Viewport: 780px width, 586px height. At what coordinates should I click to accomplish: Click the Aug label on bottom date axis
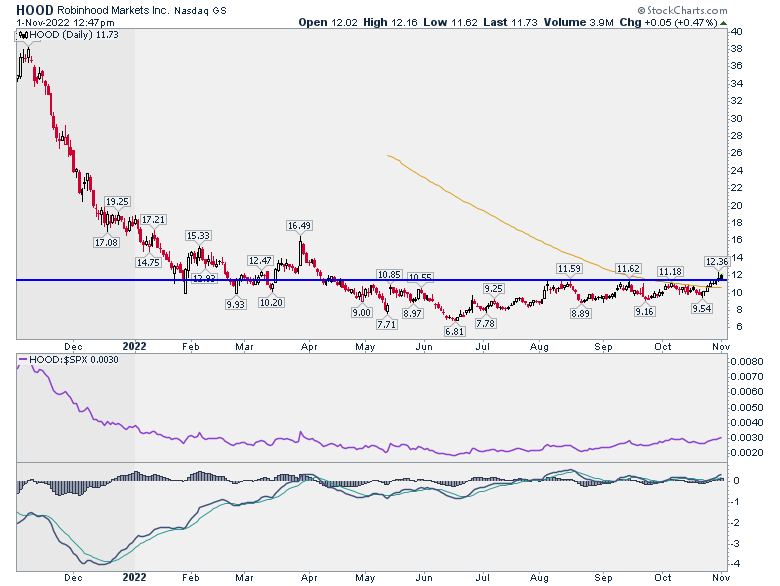point(539,578)
